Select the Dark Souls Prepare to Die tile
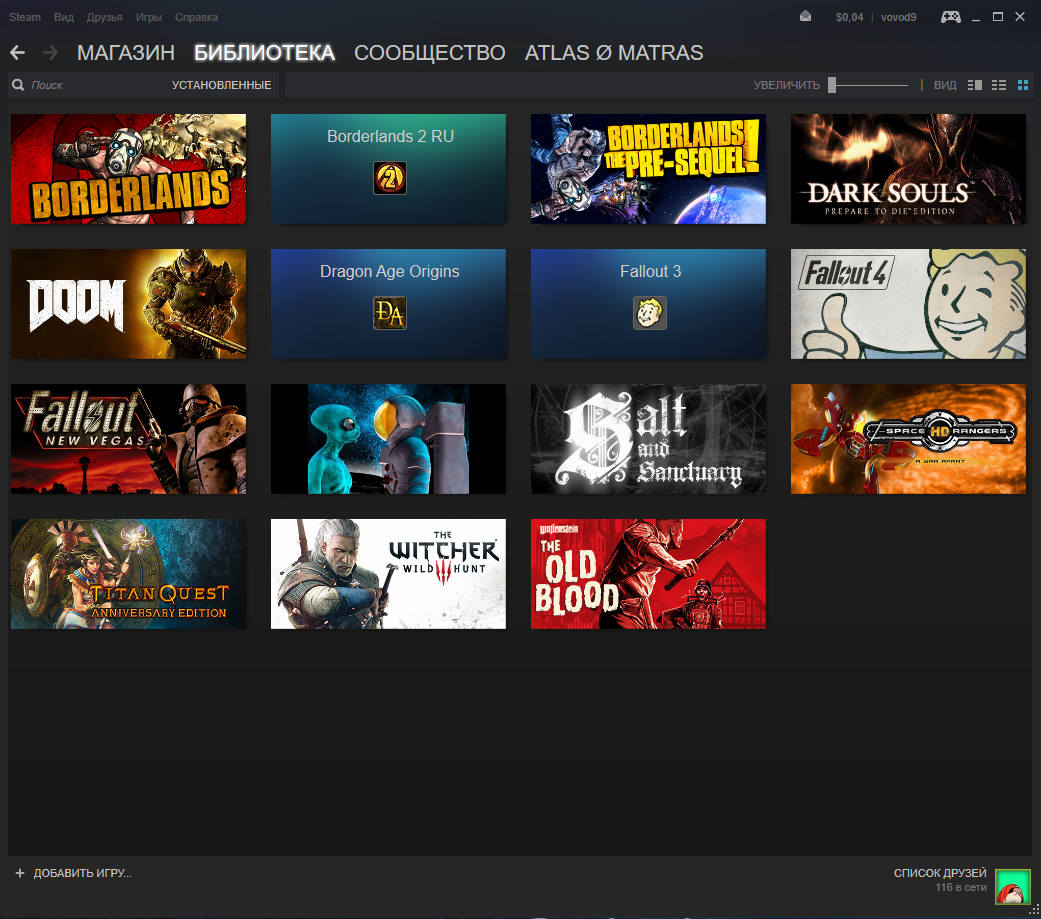Image resolution: width=1041 pixels, height=919 pixels. (908, 169)
